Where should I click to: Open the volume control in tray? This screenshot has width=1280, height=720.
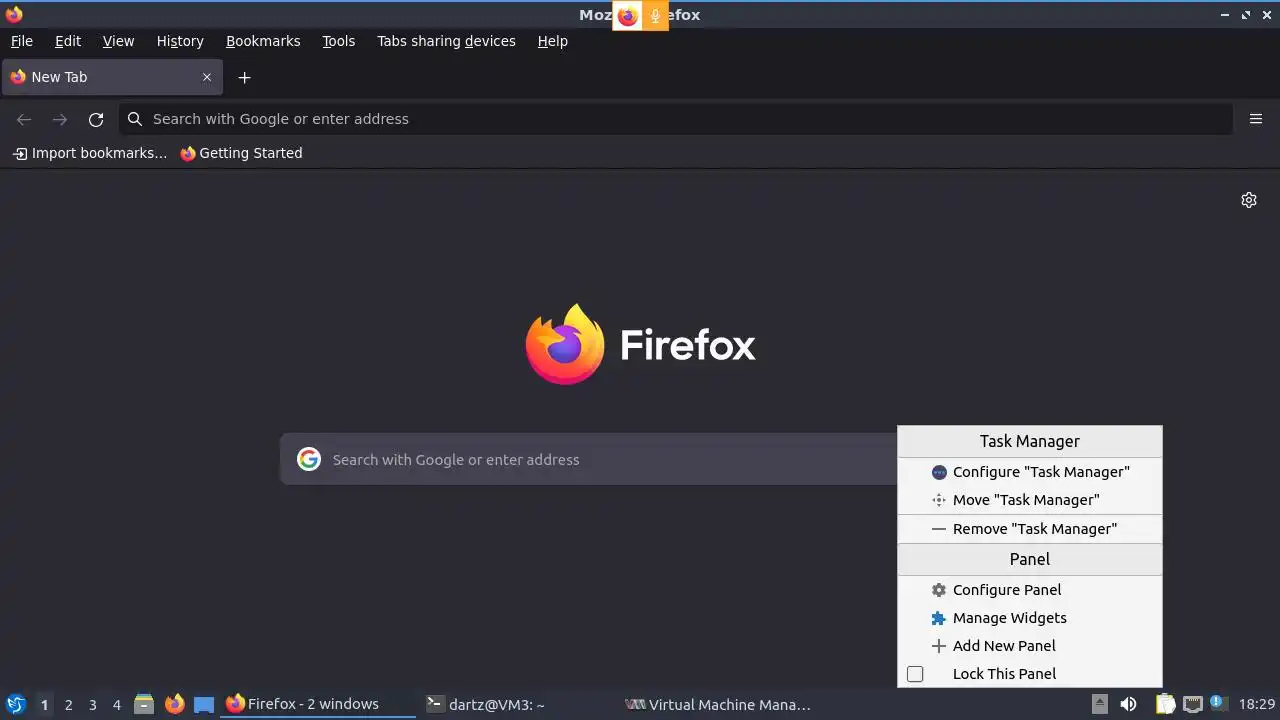tap(1128, 704)
